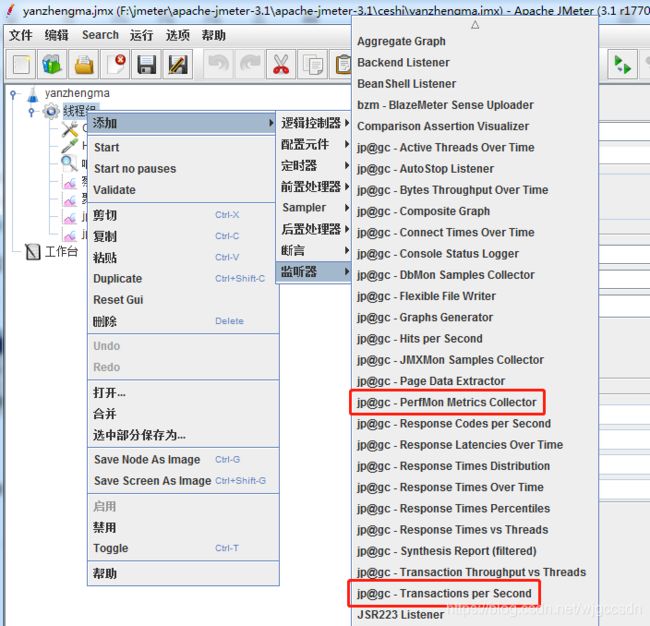
Task: Choose Save Node As Image
Action: (x=182, y=459)
